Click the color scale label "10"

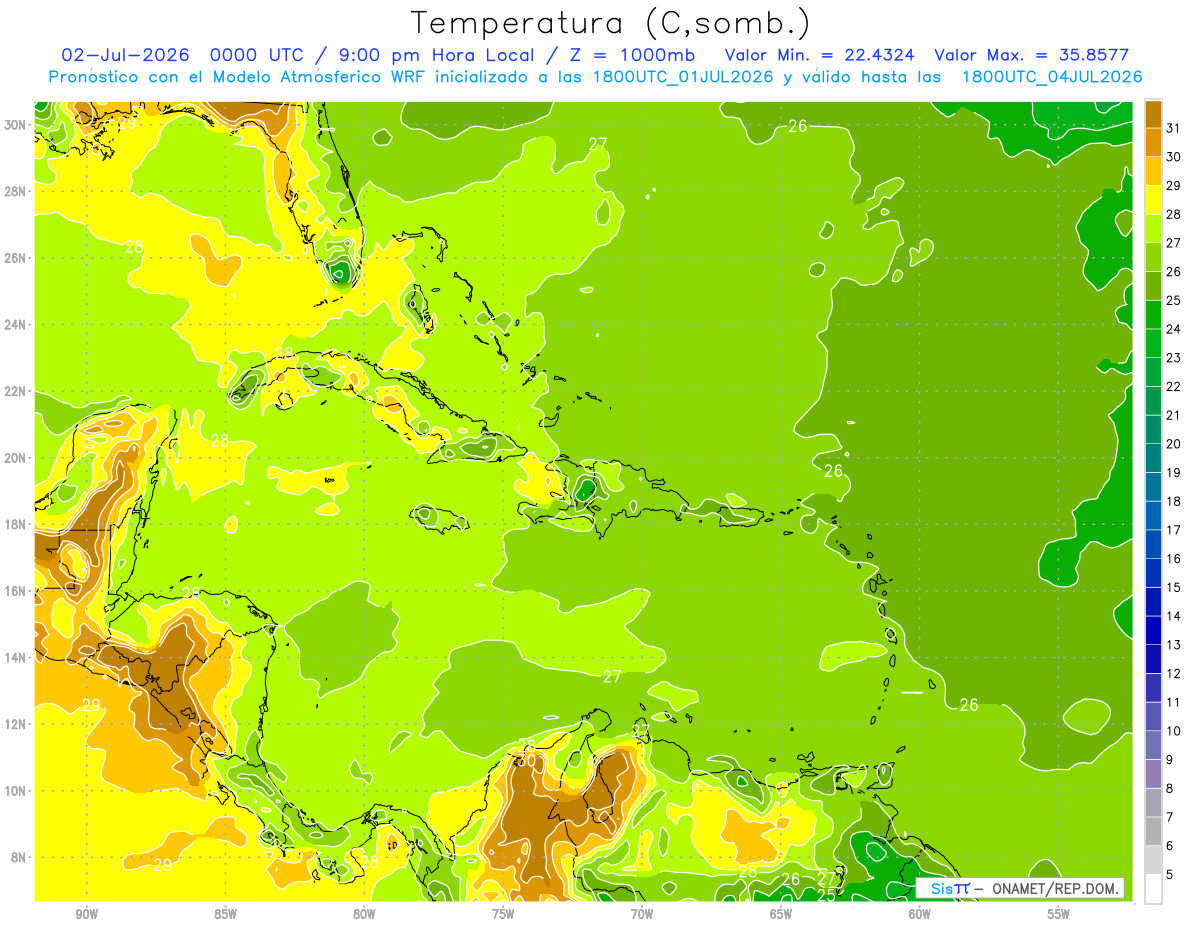[x=1174, y=731]
